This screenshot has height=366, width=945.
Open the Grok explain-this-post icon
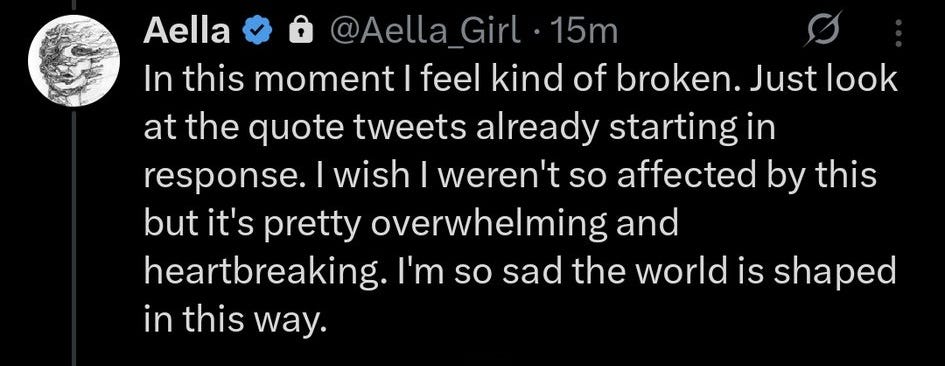pos(823,31)
